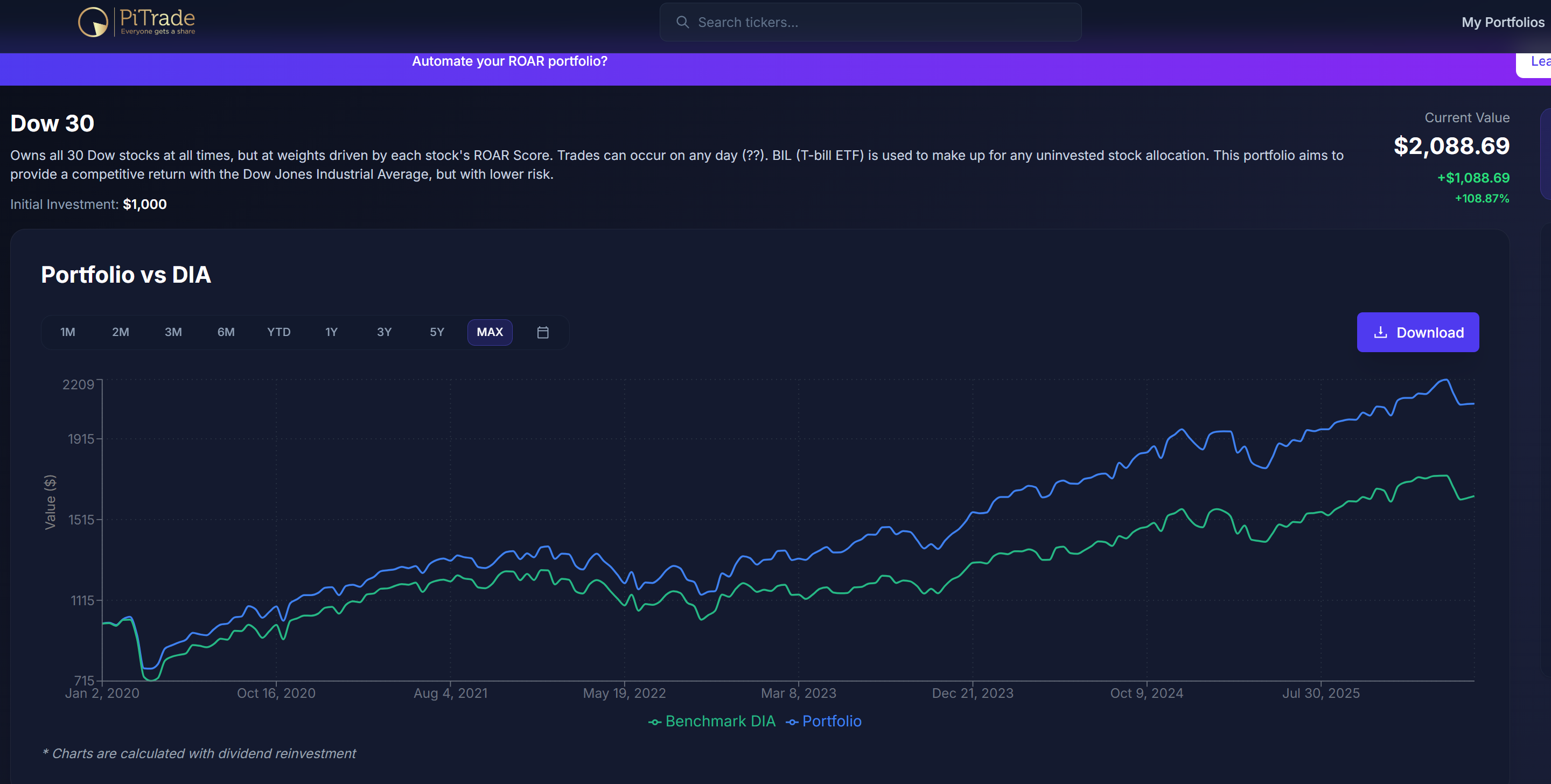The image size is (1551, 784).
Task: Click the portfolio line peak on chart
Action: coord(1445,380)
